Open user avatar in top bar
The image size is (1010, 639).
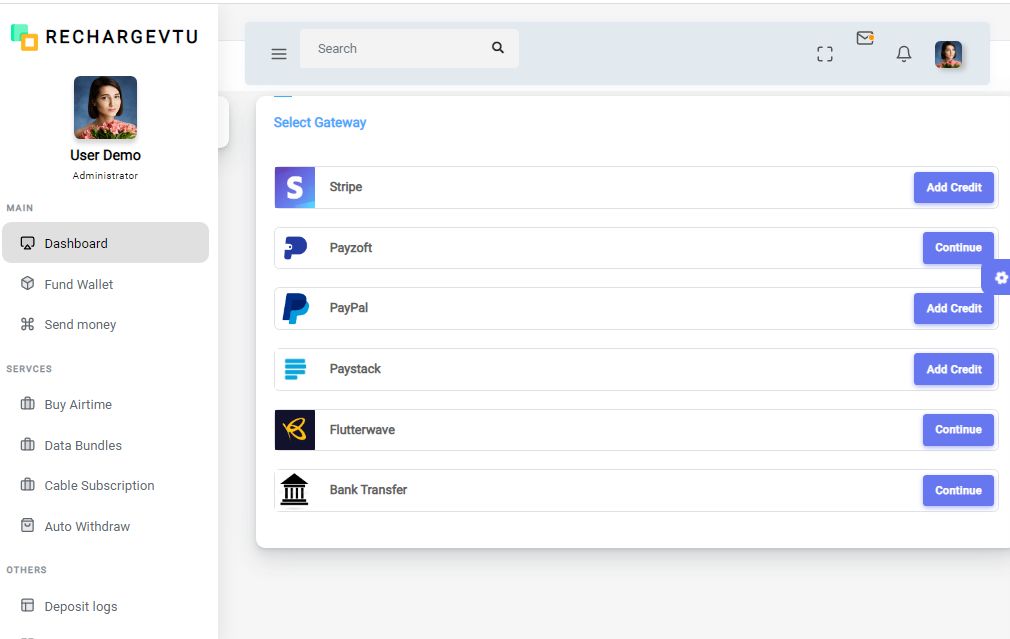948,54
